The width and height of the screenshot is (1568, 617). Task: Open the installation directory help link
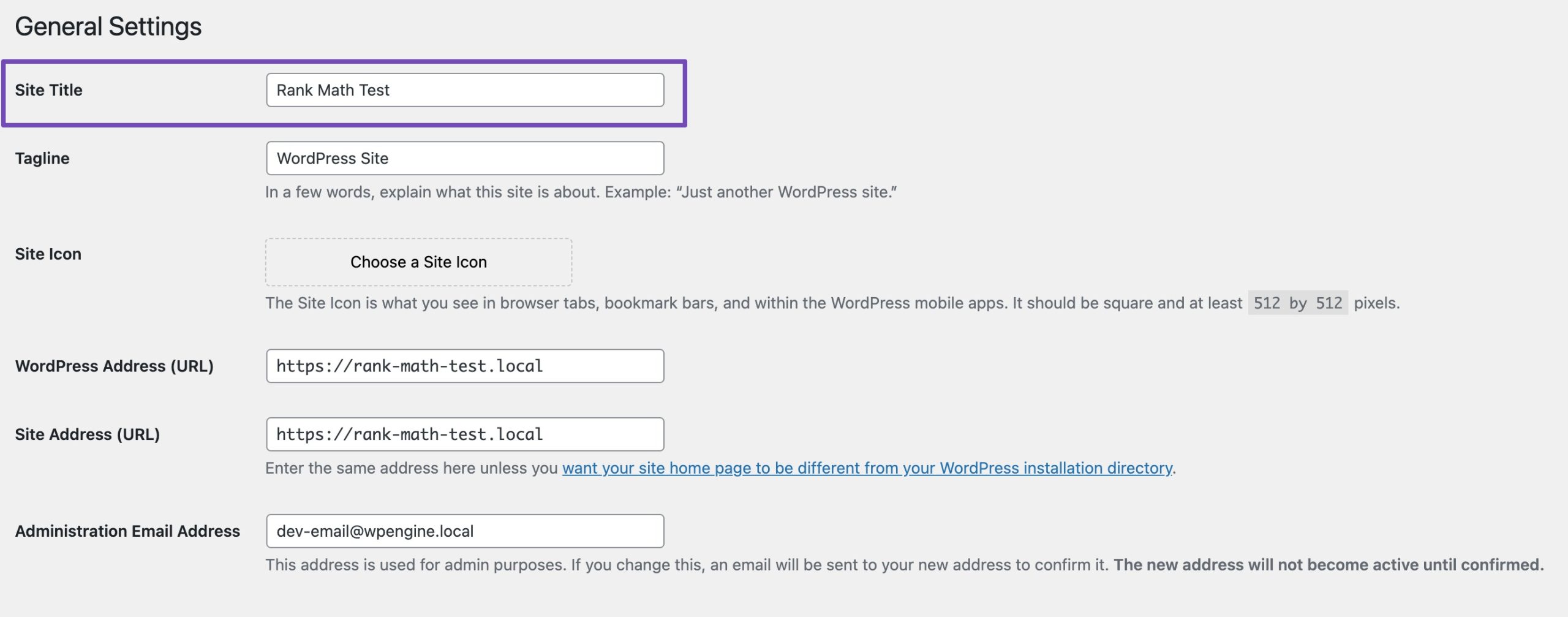(x=867, y=468)
